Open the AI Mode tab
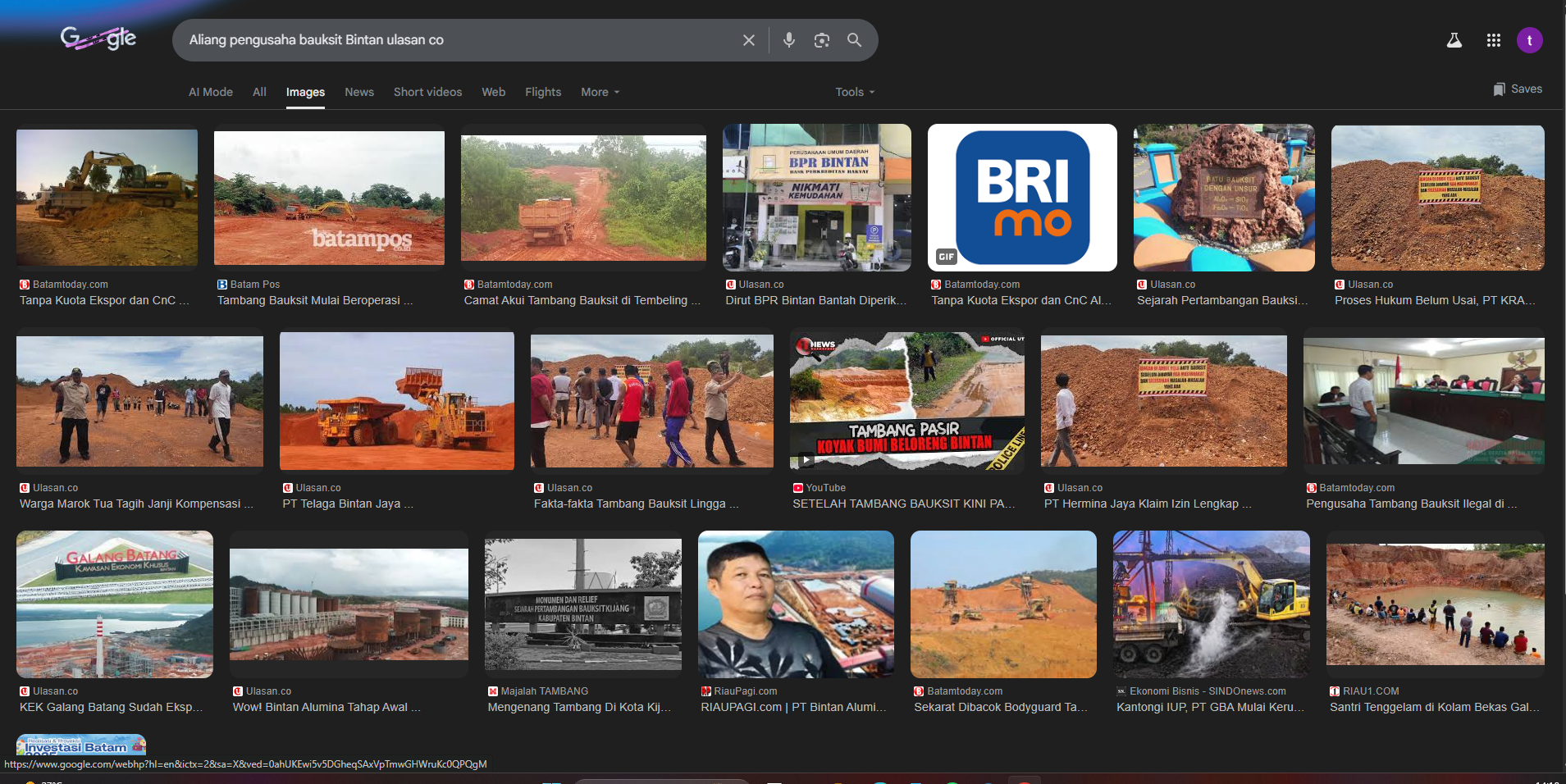Viewport: 1566px width, 784px height. [210, 92]
